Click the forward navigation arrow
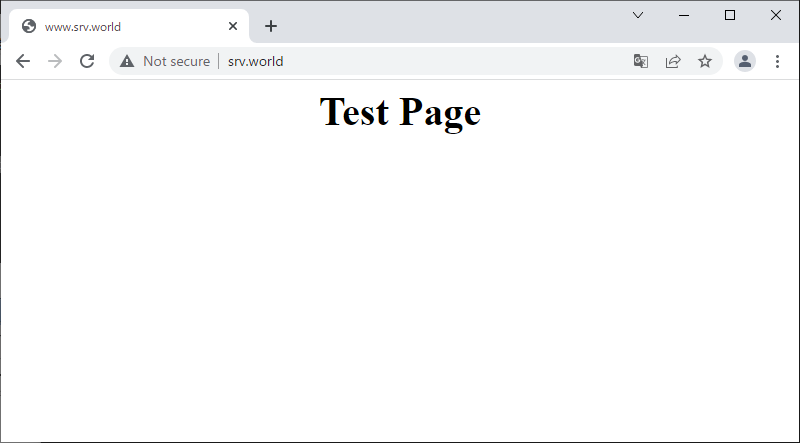800x443 pixels. coord(55,61)
